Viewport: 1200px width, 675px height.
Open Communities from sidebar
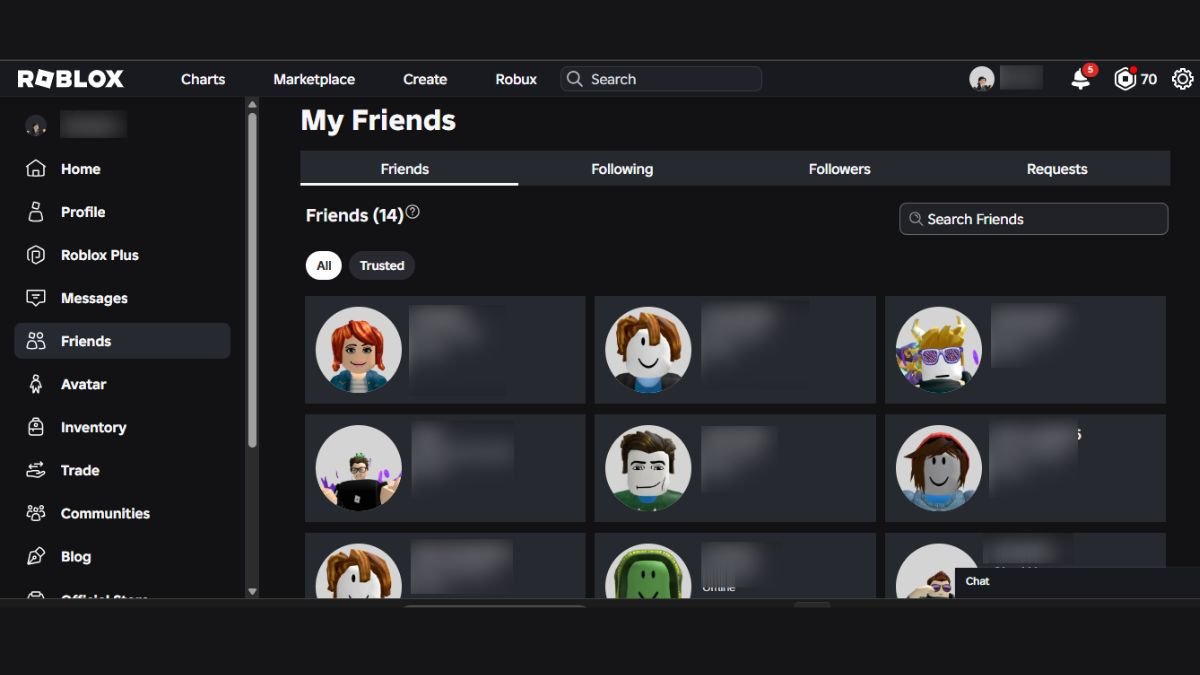point(105,513)
